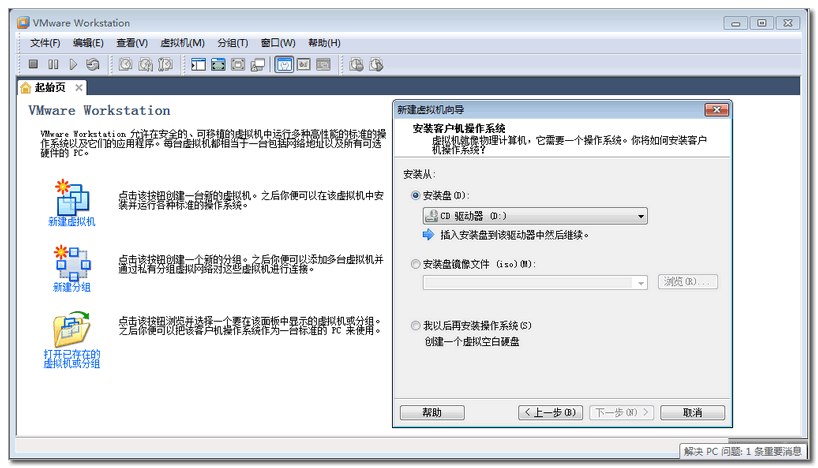The image size is (818, 468).
Task: Click the VMware Workstation title bar icon
Action: pyautogui.click(x=23, y=22)
